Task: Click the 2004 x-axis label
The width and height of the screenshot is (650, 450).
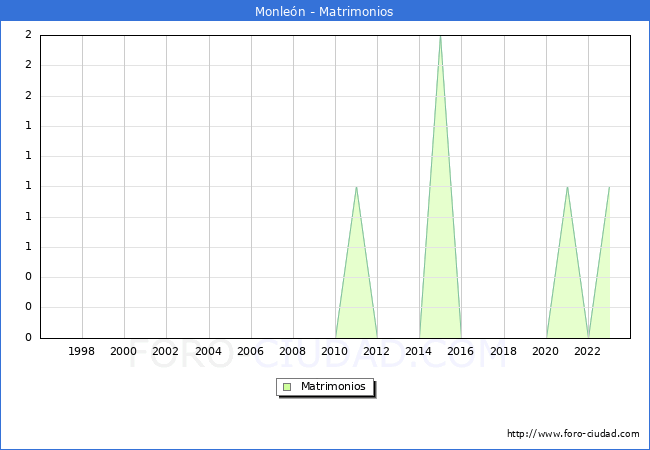Action: (209, 351)
